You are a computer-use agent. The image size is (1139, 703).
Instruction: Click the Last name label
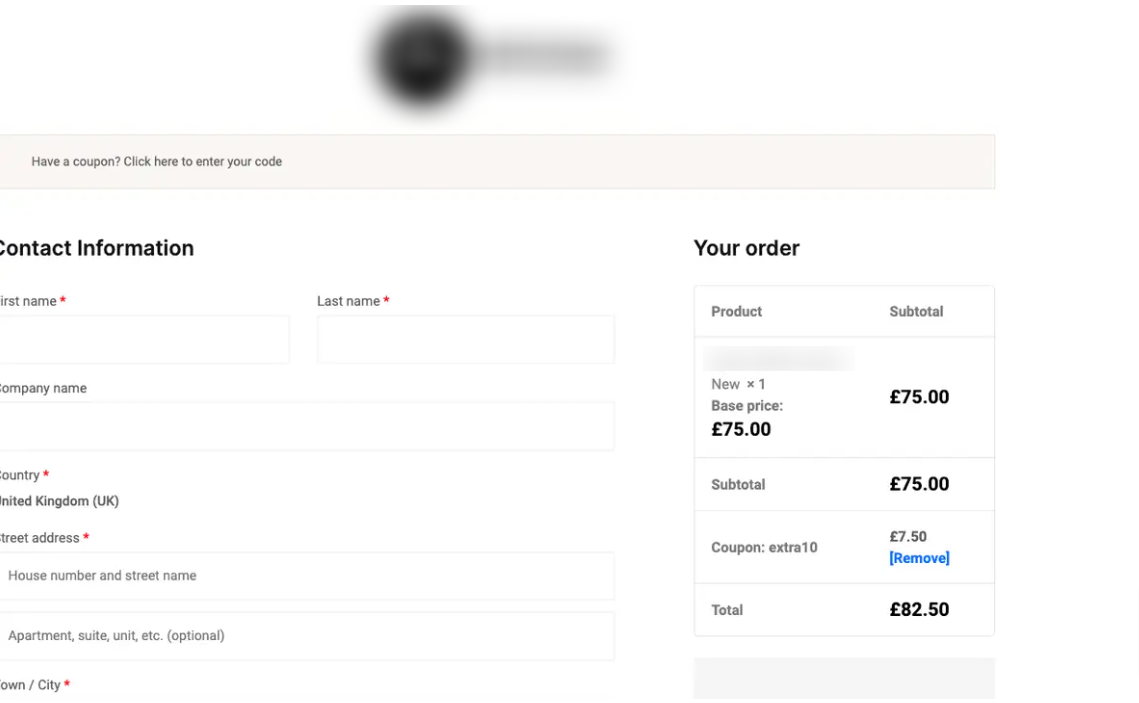348,301
